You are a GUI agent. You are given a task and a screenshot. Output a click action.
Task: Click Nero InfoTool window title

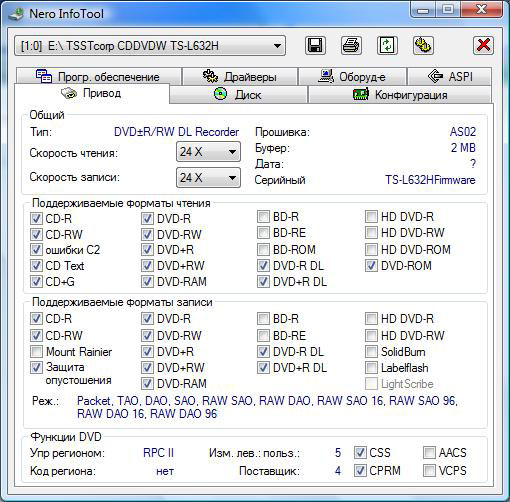(66, 14)
